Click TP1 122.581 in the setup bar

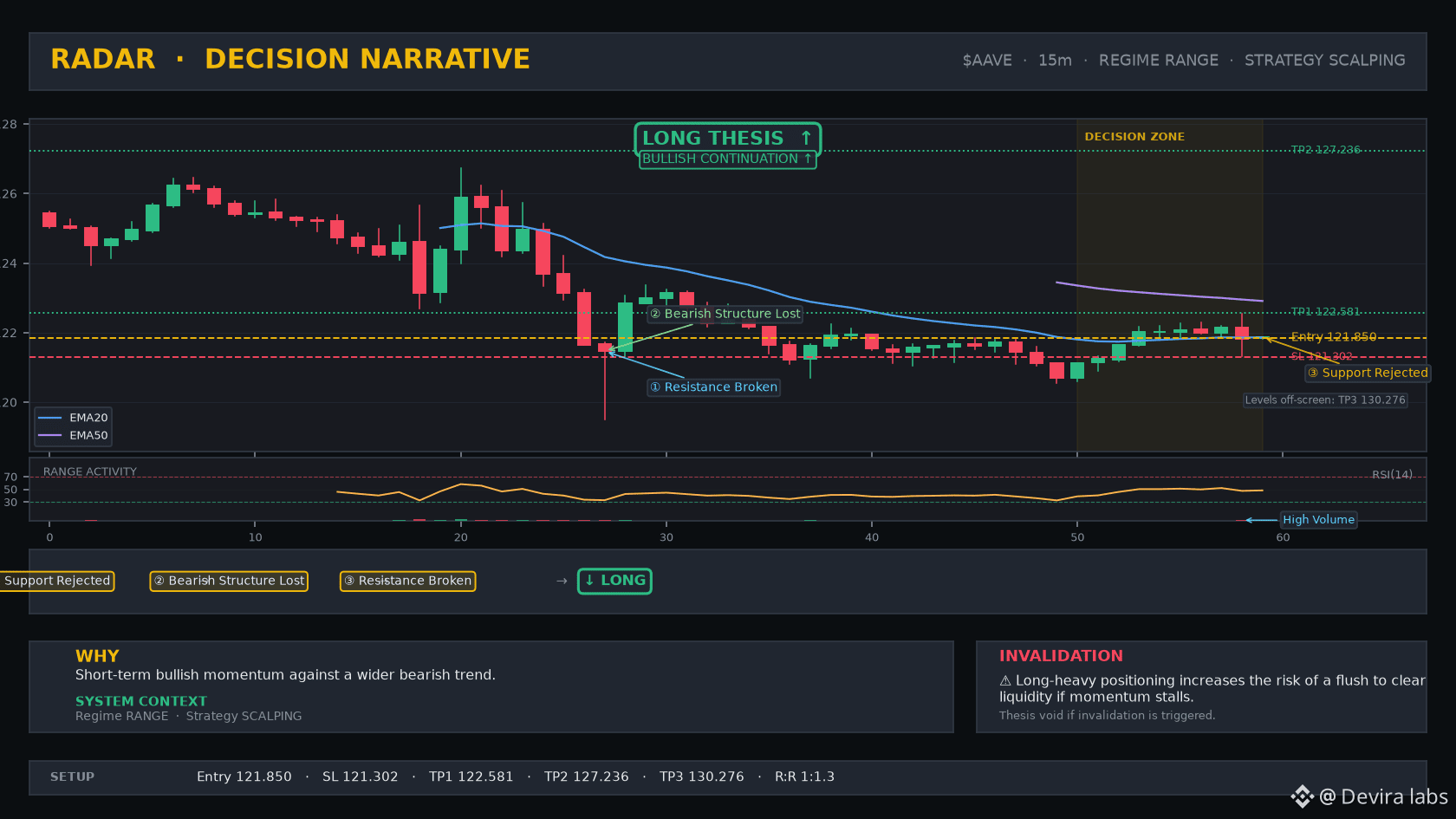(x=471, y=777)
